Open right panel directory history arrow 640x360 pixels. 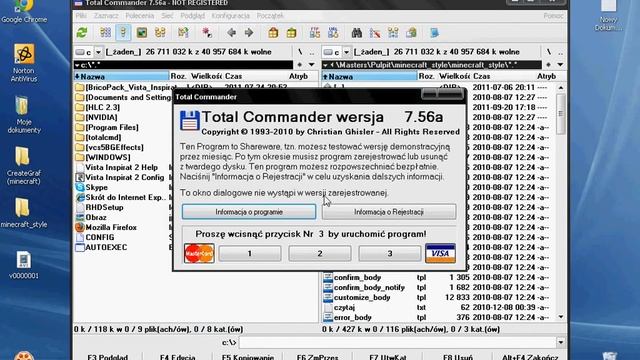(560, 65)
